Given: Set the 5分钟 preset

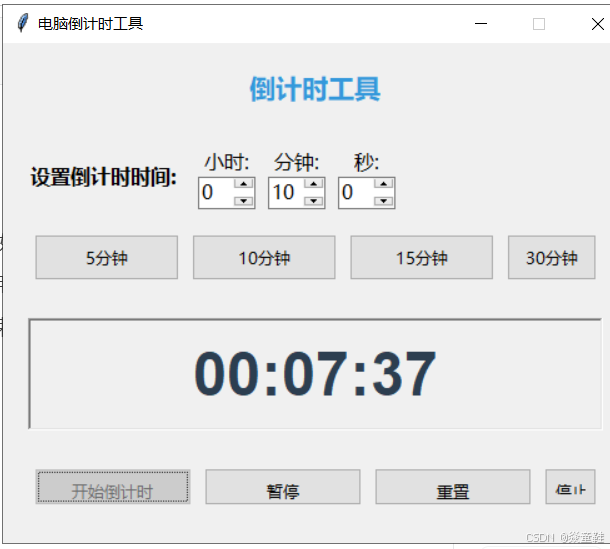Looking at the screenshot, I should pos(107,257).
